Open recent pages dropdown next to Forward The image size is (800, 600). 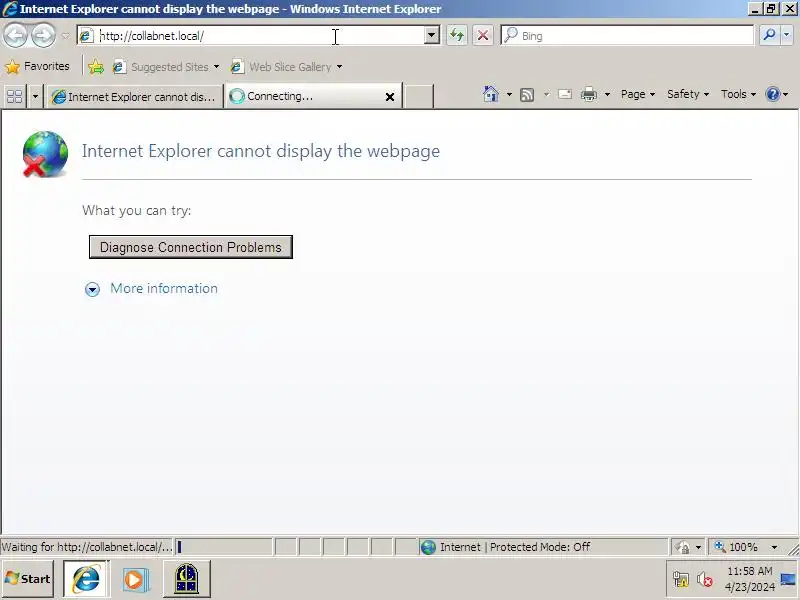coord(65,36)
